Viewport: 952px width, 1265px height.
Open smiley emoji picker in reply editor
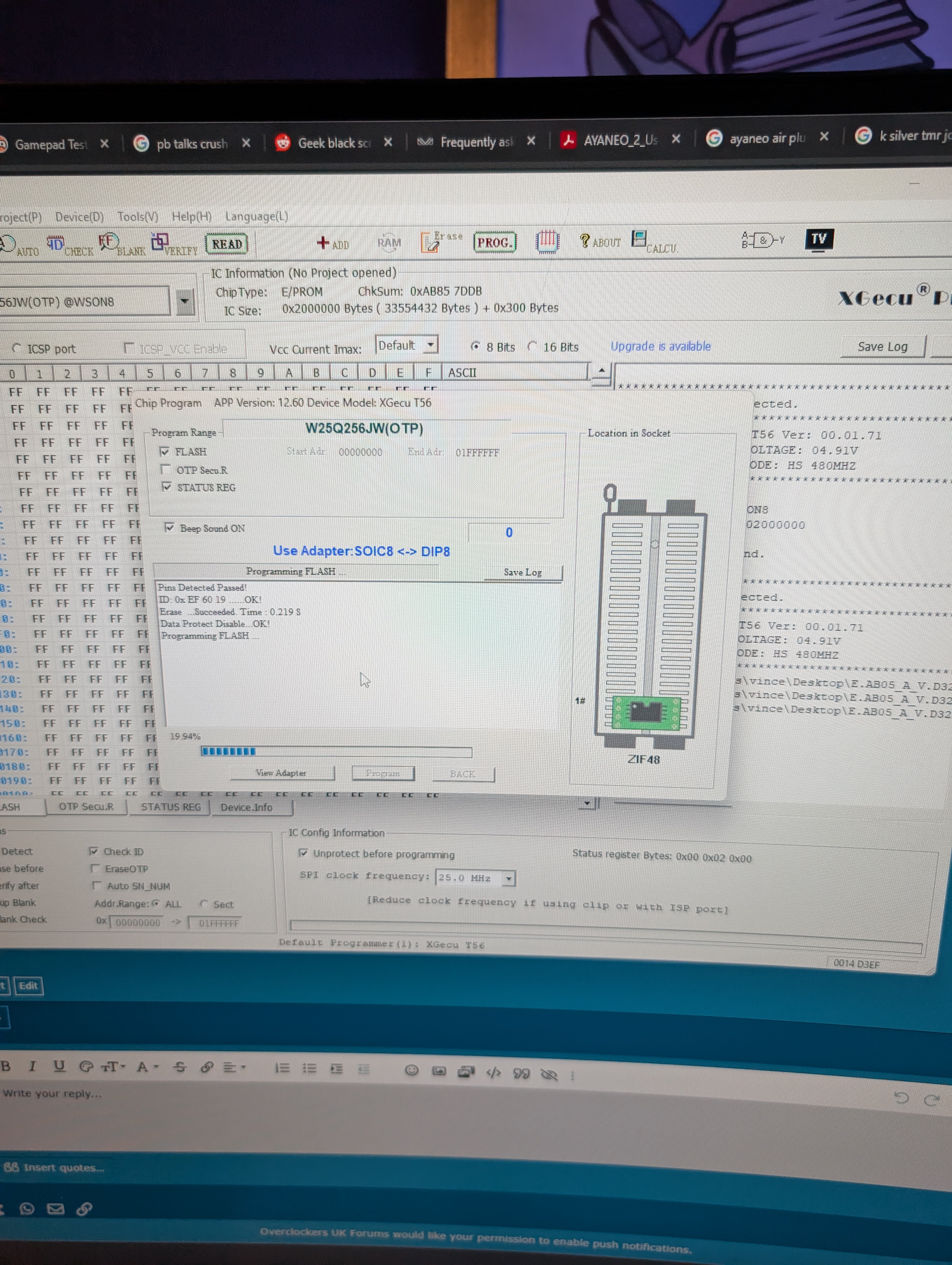(412, 1070)
